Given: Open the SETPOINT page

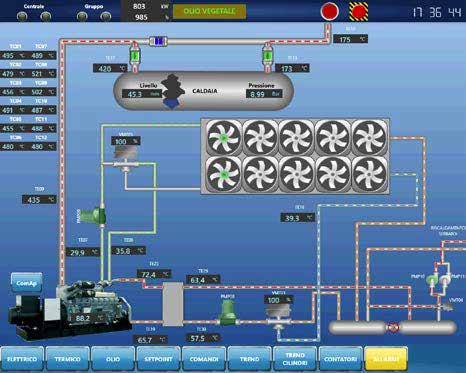Looking at the screenshot, I should coord(159,359).
